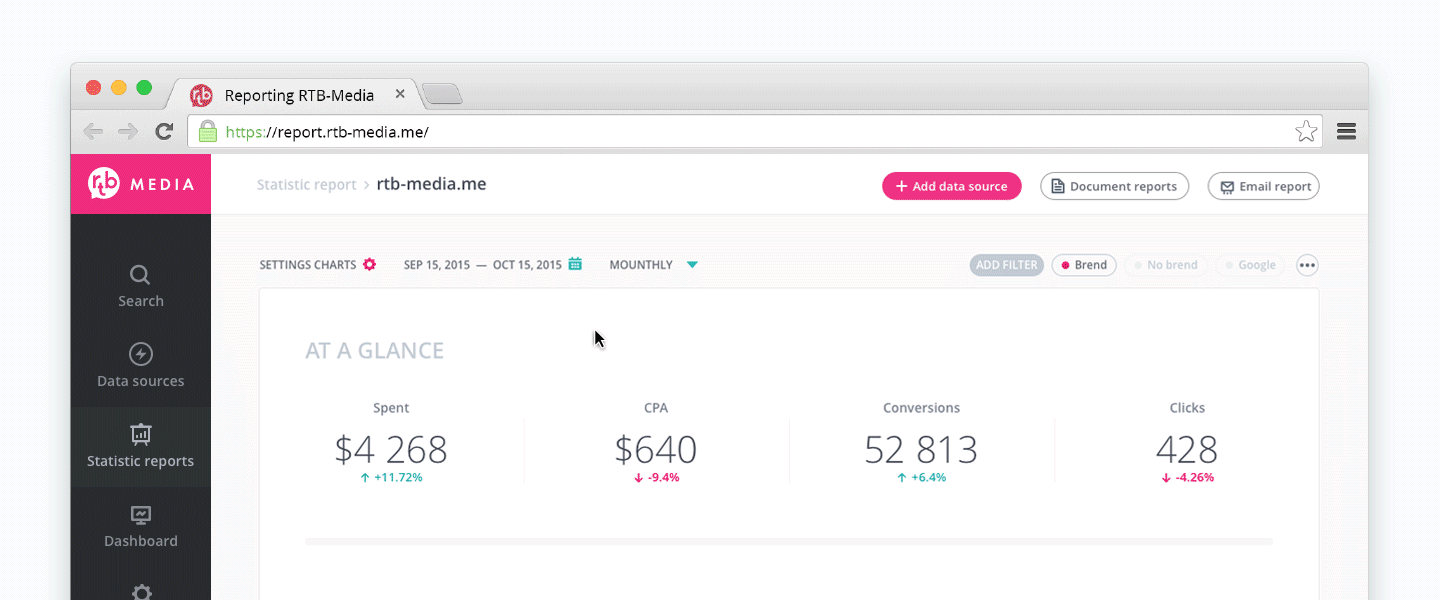Click the RTB Media logo
Screen dimensions: 1440x600
[x=141, y=184]
